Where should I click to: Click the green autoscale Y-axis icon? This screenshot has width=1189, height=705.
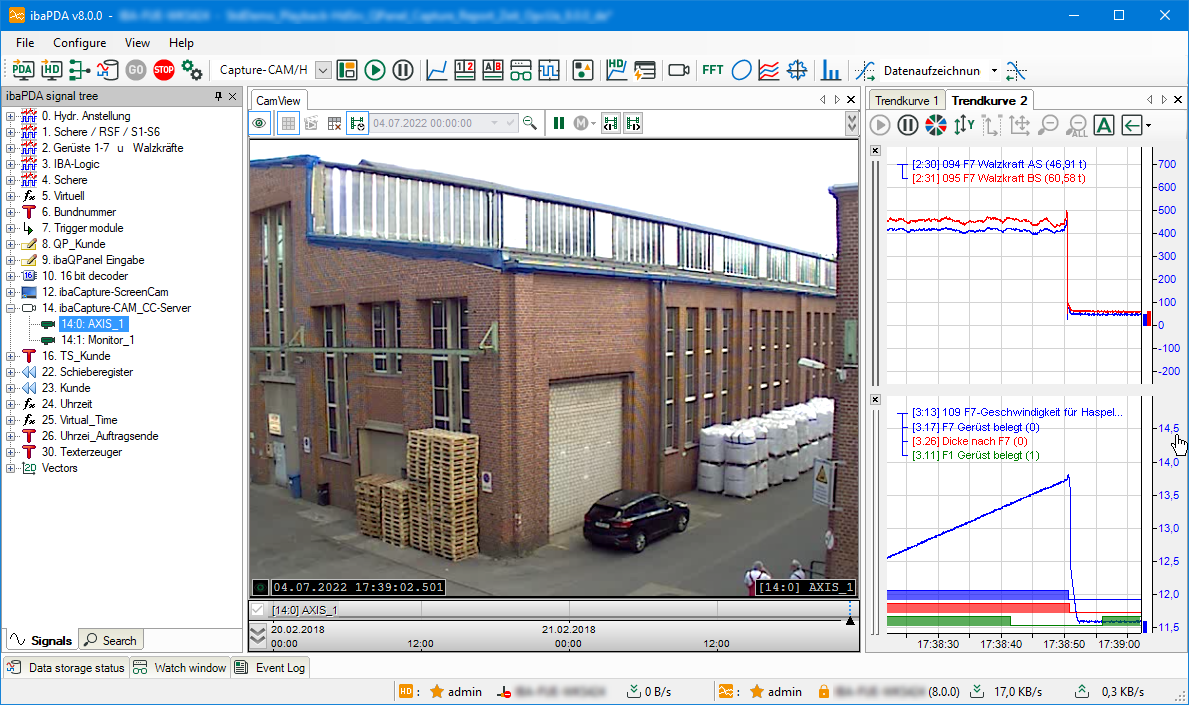(x=963, y=125)
